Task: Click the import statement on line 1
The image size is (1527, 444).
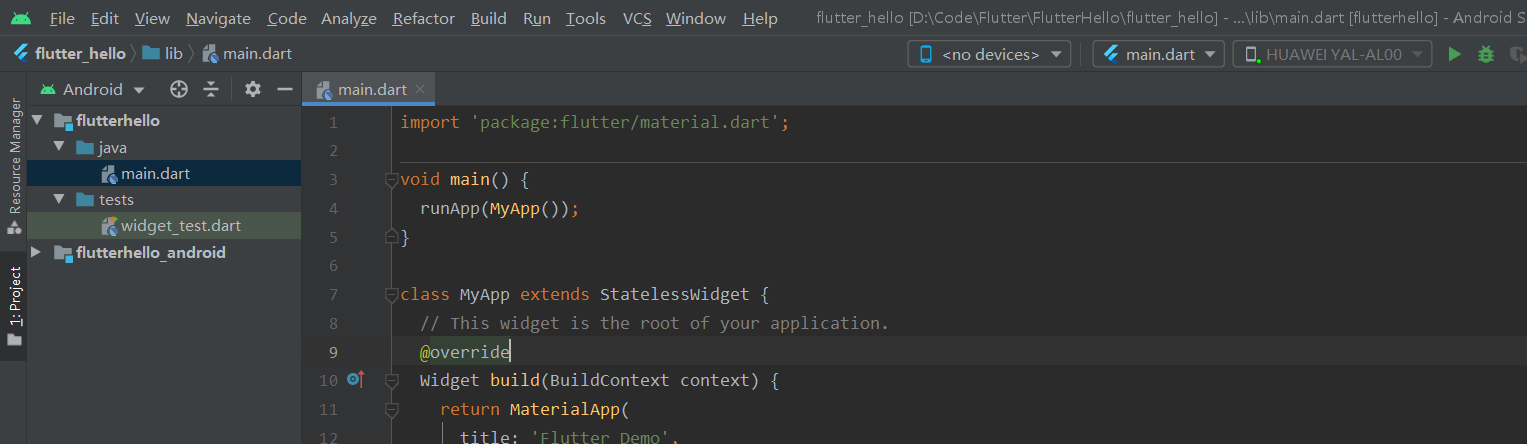Action: click(x=595, y=122)
